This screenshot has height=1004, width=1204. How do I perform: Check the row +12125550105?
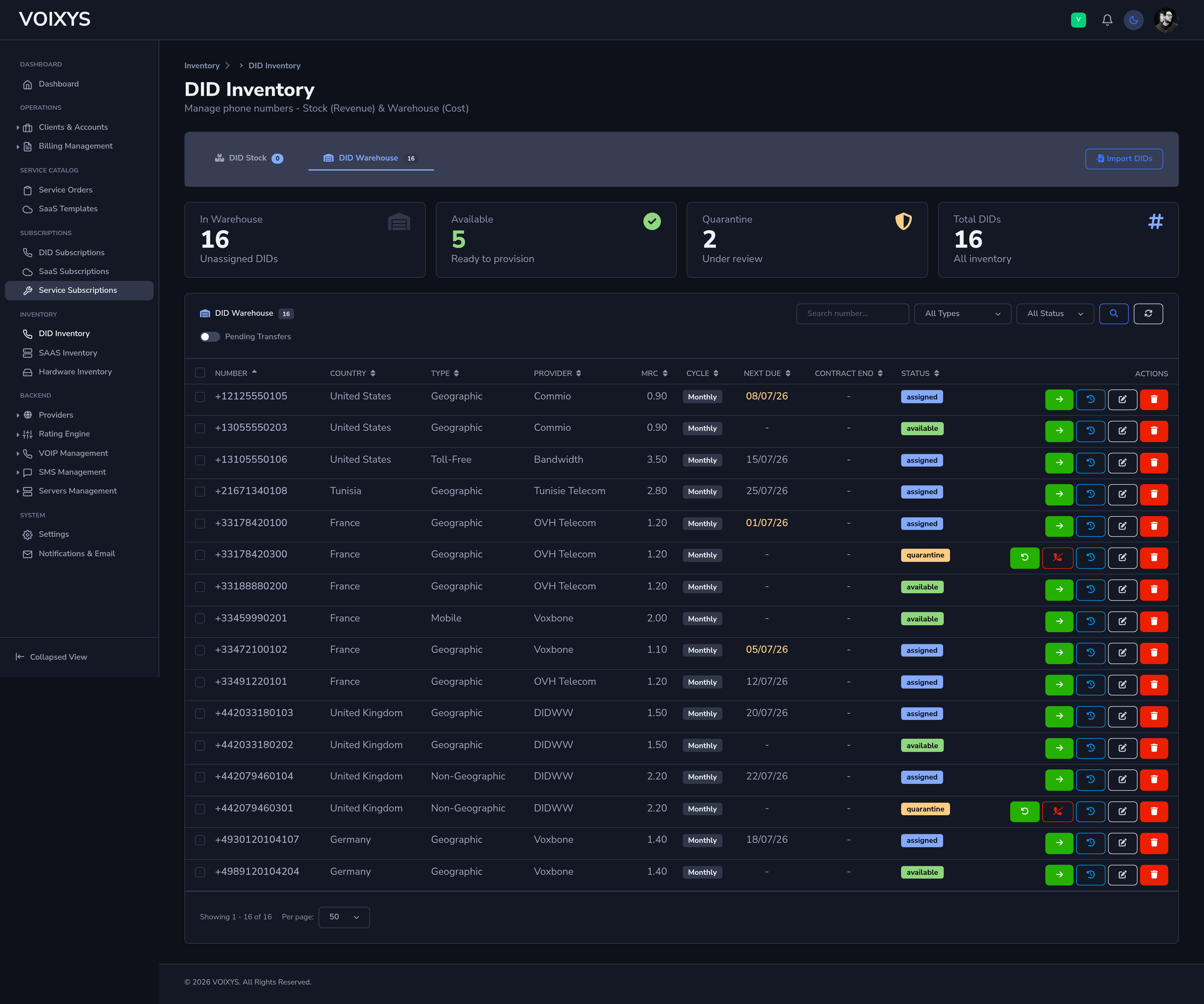[200, 397]
